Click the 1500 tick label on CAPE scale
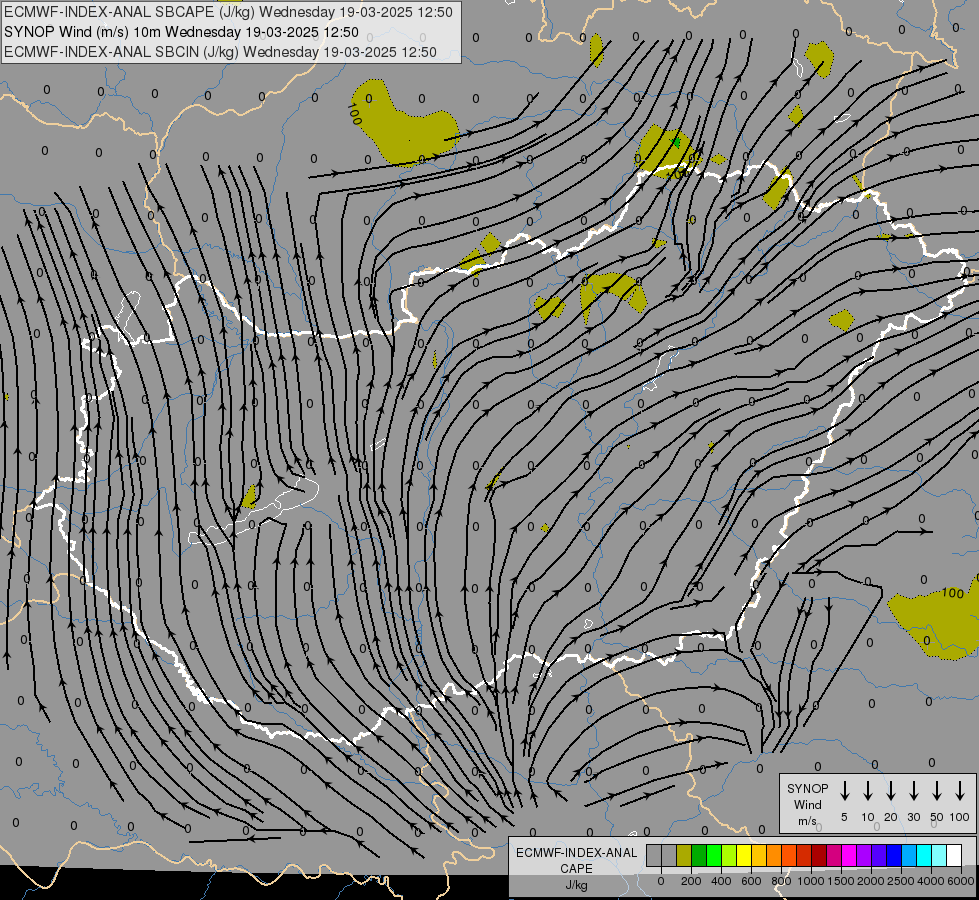The height and width of the screenshot is (900, 979). tap(841, 881)
